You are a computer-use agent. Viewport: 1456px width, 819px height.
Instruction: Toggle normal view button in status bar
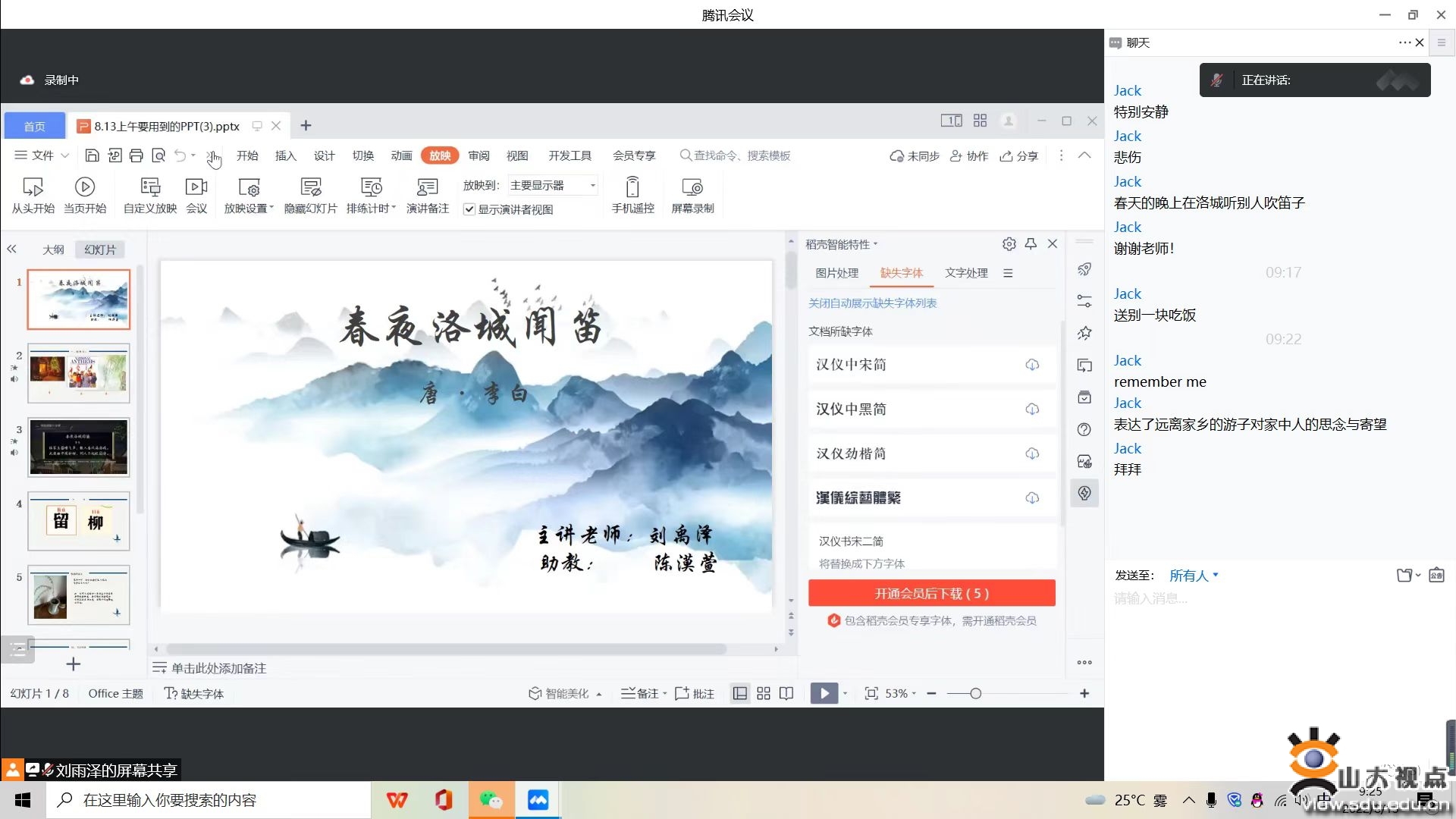pyautogui.click(x=739, y=693)
